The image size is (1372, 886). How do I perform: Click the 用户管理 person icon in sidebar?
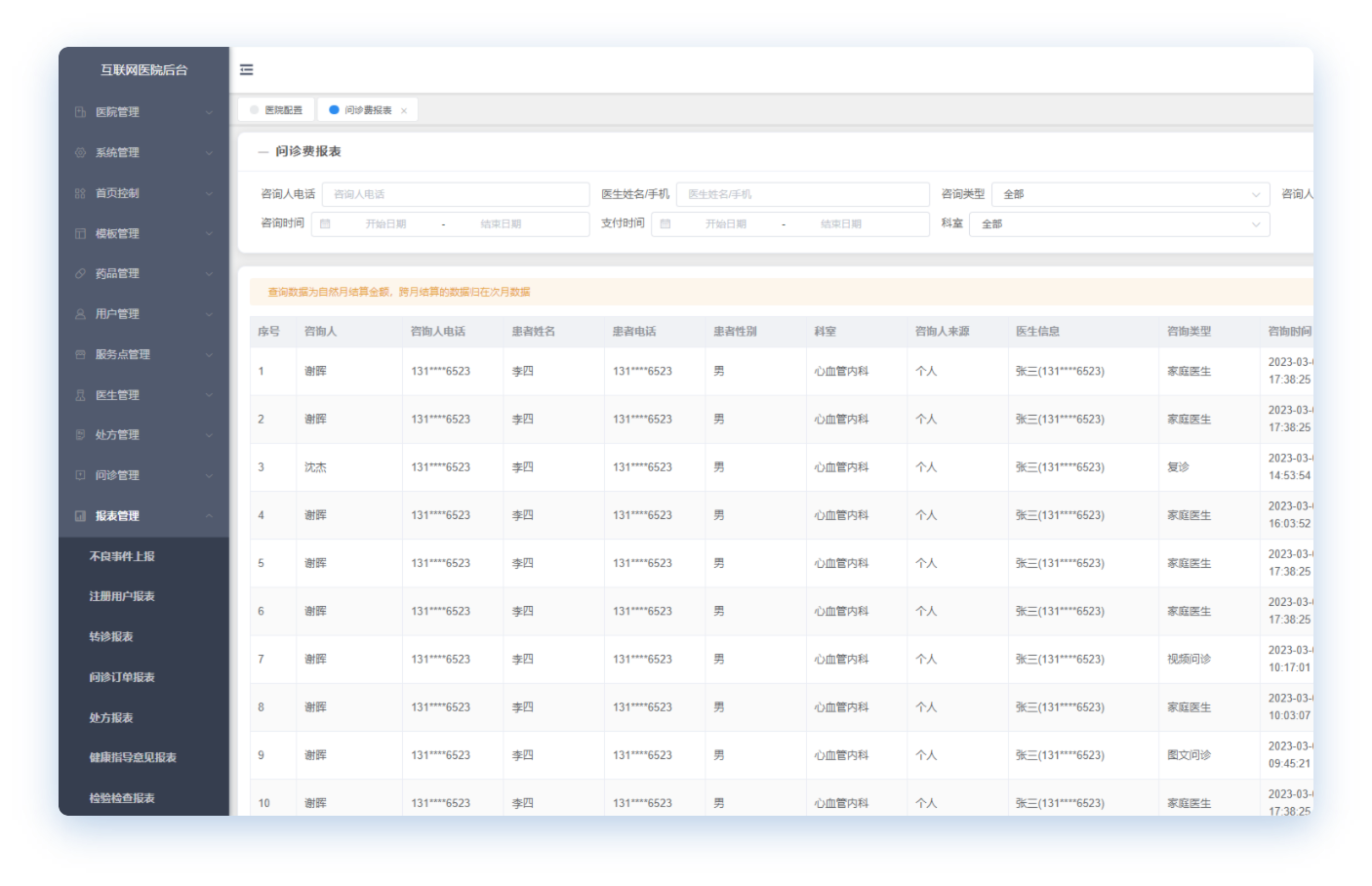pyautogui.click(x=80, y=314)
